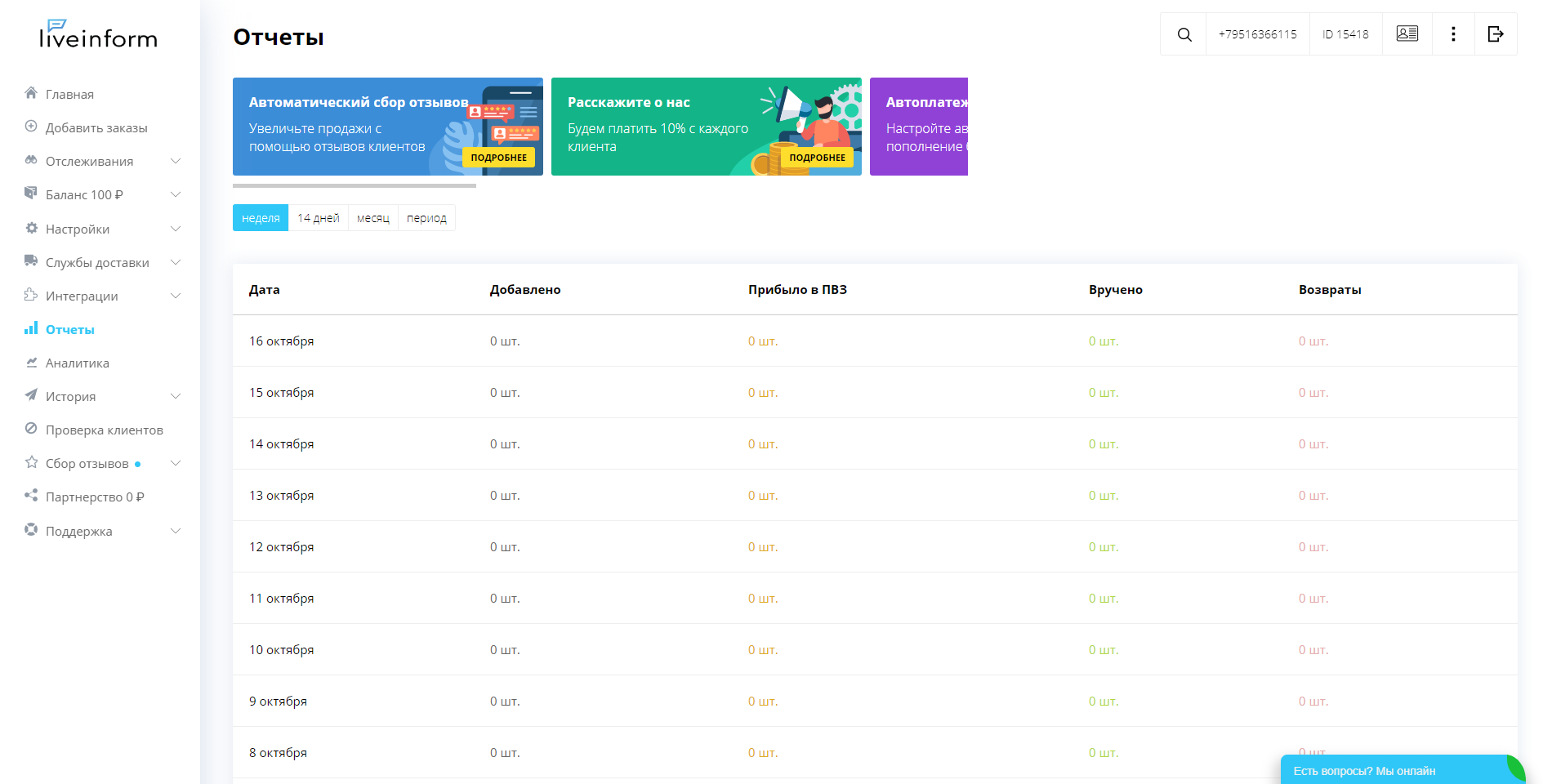The width and height of the screenshot is (1543, 784).
Task: Click the 15 октября date cell
Action: coord(282,392)
